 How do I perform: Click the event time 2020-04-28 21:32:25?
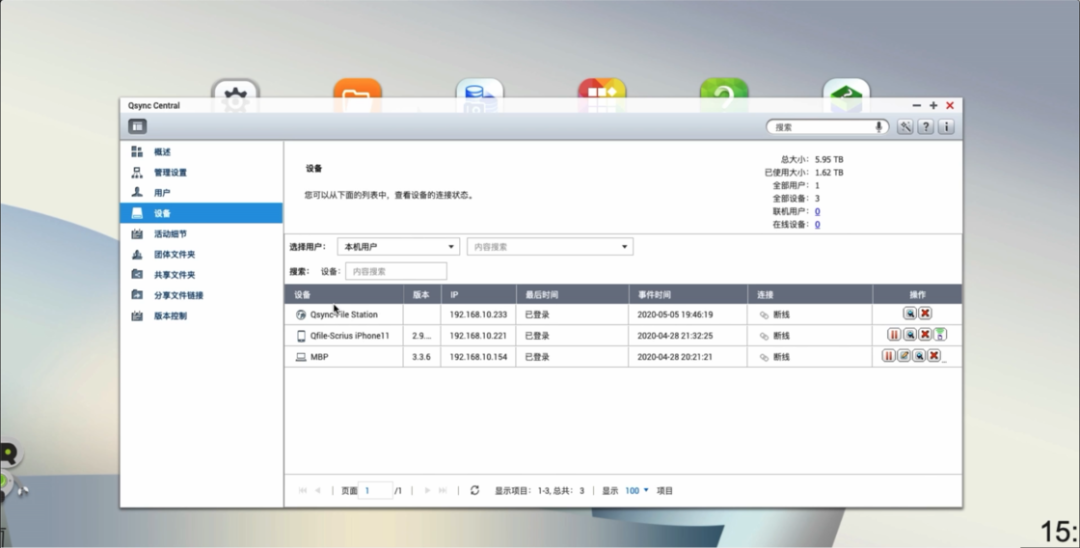pos(675,336)
